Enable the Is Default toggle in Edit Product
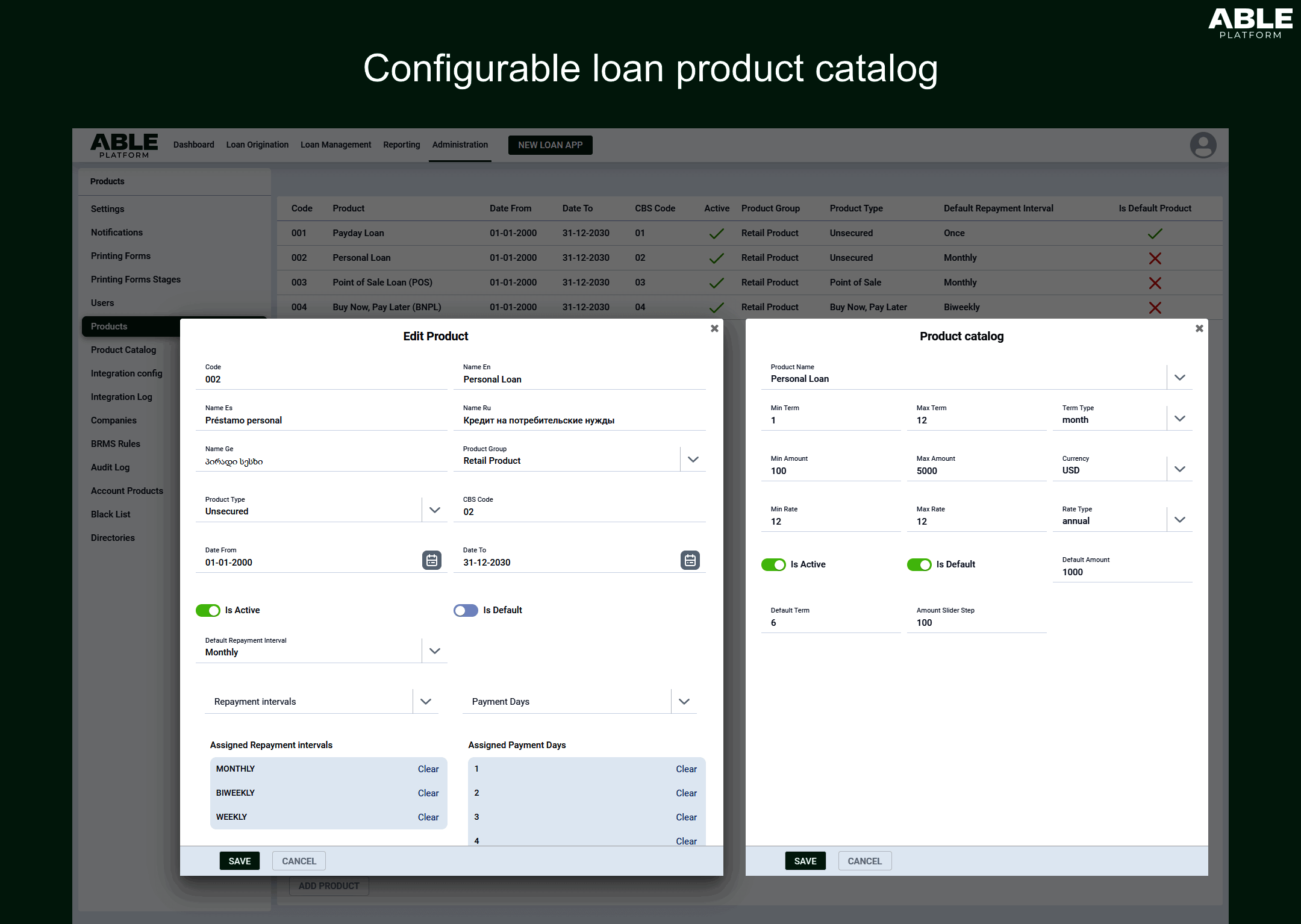This screenshot has width=1301, height=924. [466, 610]
